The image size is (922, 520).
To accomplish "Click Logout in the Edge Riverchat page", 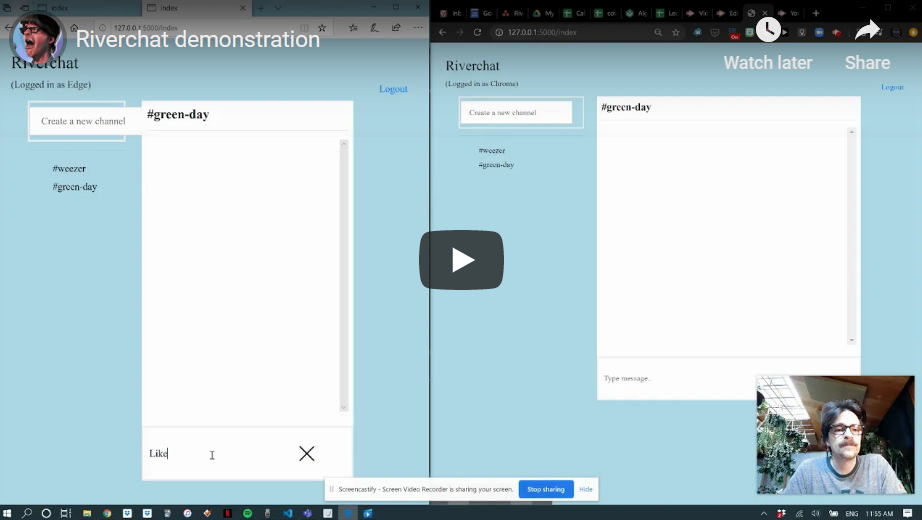I will click(x=393, y=89).
